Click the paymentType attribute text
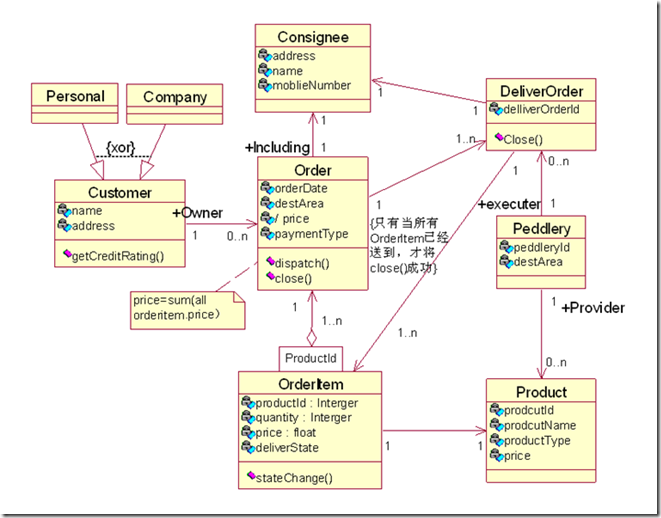Image resolution: width=661 pixels, height=518 pixels. [x=312, y=234]
